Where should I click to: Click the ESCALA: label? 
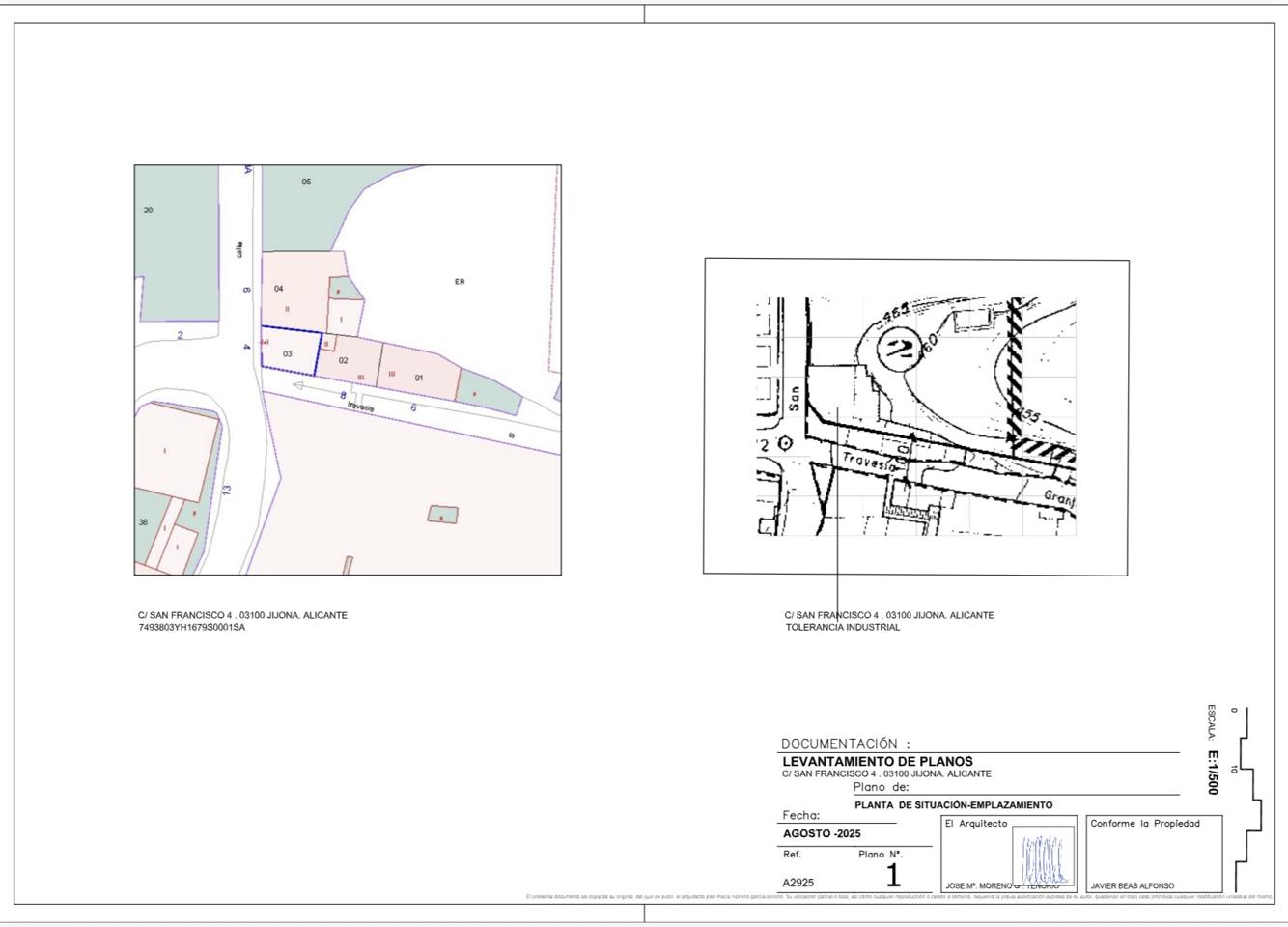(1213, 723)
